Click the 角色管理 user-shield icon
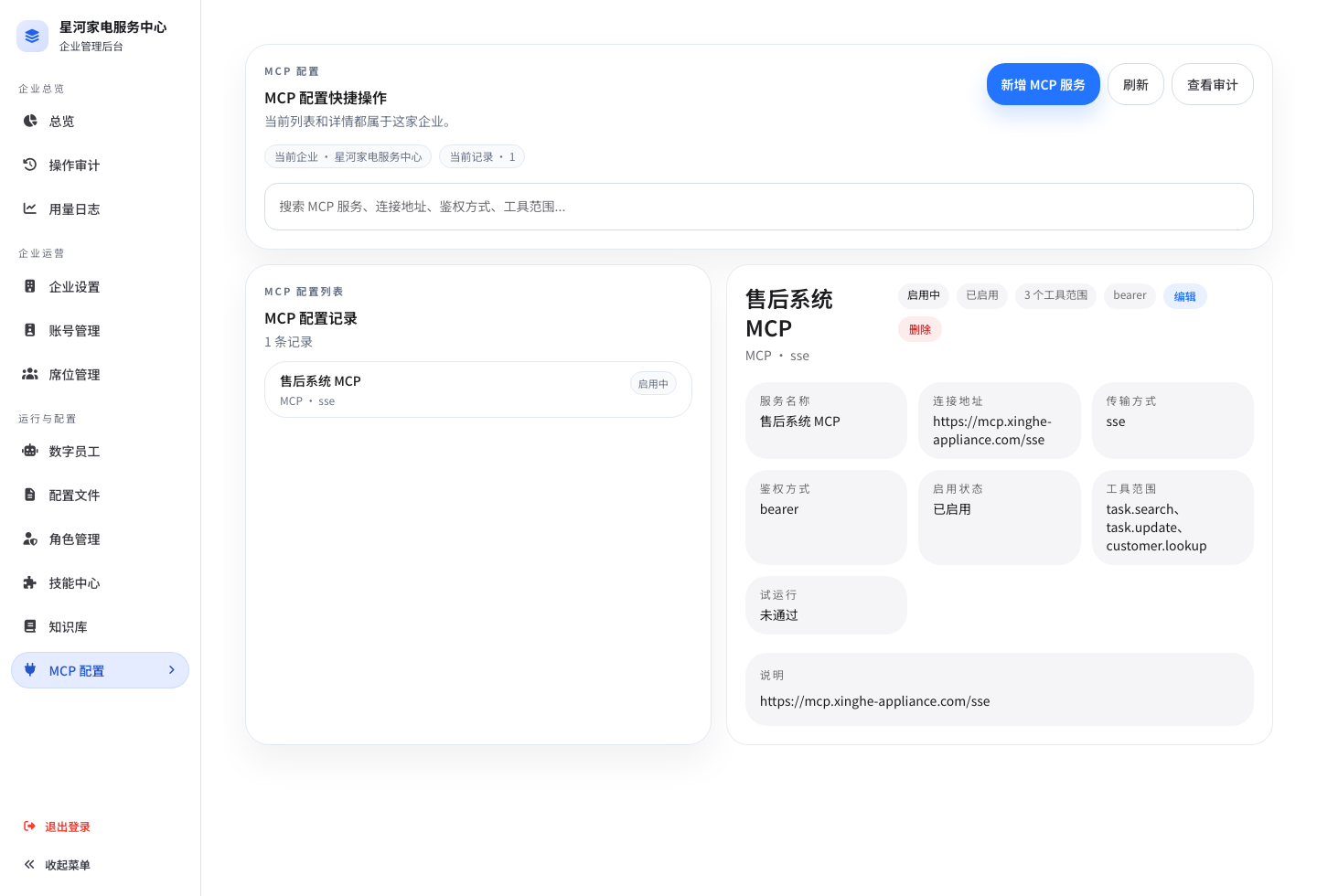The height and width of the screenshot is (896, 1317). 30,539
